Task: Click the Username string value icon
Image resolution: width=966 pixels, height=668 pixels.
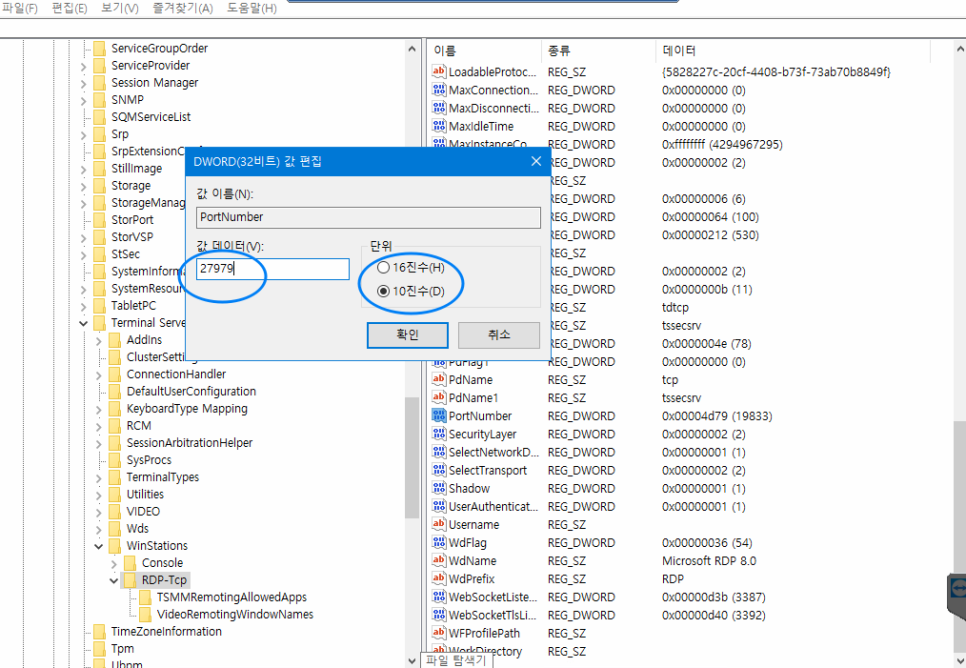Action: (439, 524)
